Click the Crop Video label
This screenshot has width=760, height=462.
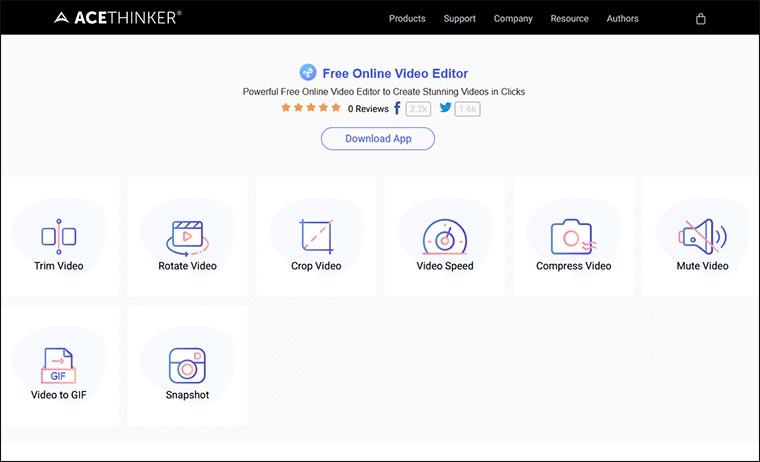coord(316,266)
